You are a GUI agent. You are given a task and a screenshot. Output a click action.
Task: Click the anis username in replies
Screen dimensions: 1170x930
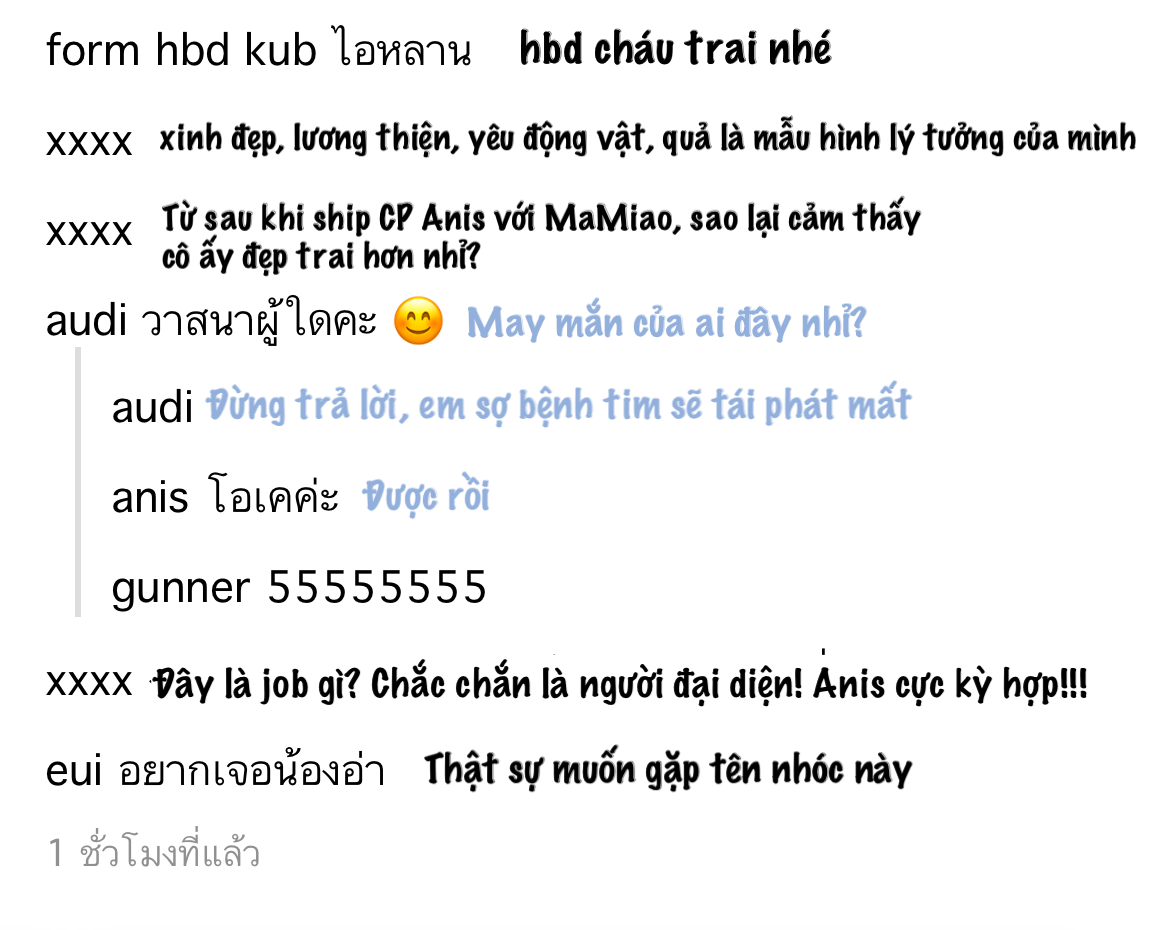click(150, 499)
